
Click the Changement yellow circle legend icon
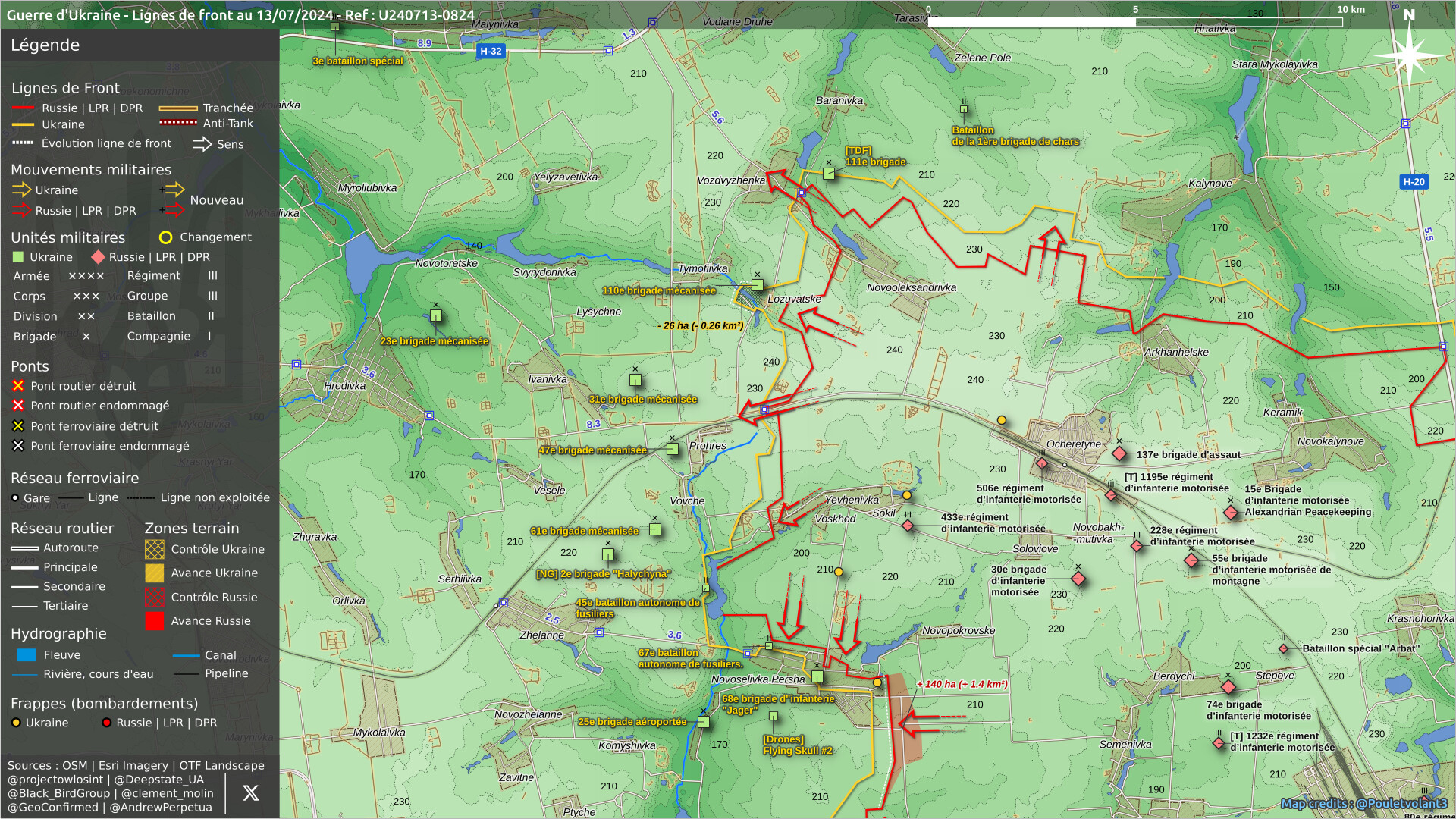point(165,237)
